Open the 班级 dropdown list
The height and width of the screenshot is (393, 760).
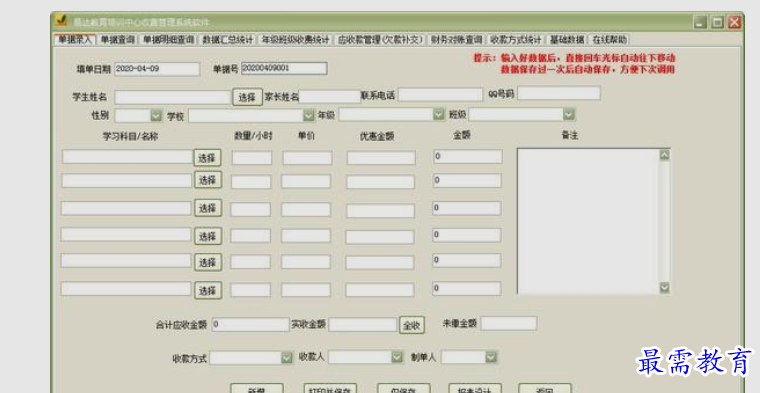(569, 114)
